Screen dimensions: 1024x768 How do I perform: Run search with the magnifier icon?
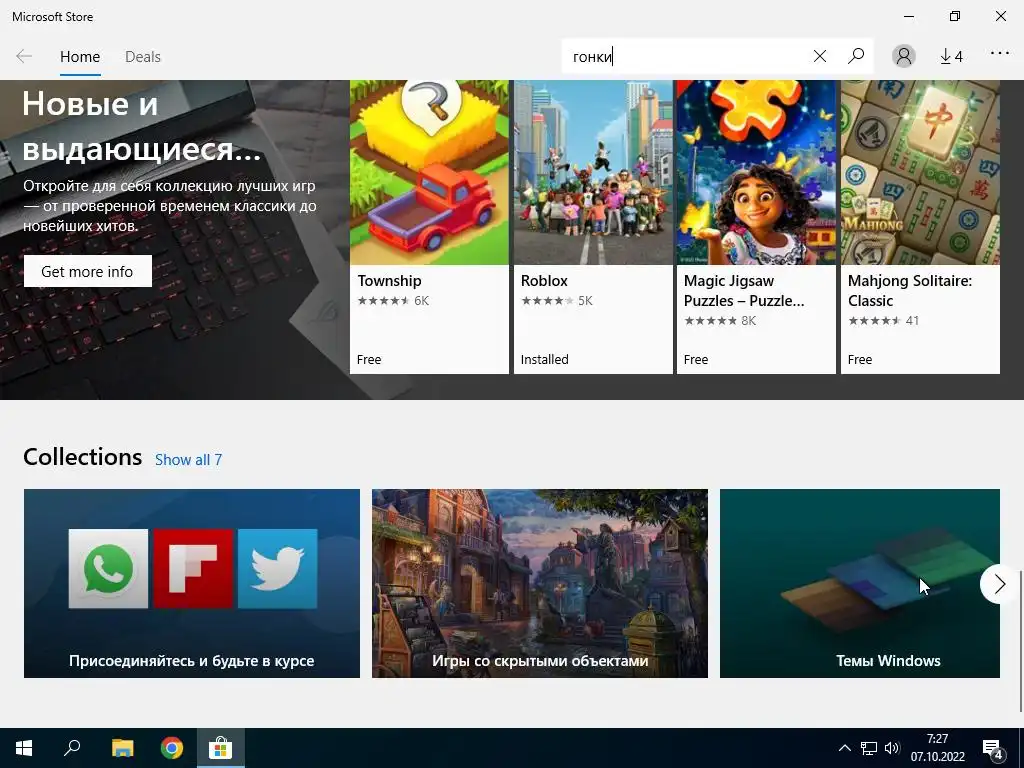(856, 56)
